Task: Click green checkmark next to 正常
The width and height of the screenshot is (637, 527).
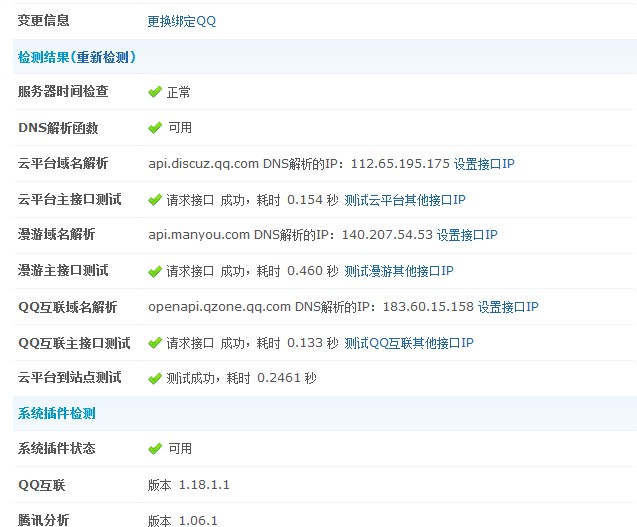Action: click(x=155, y=92)
